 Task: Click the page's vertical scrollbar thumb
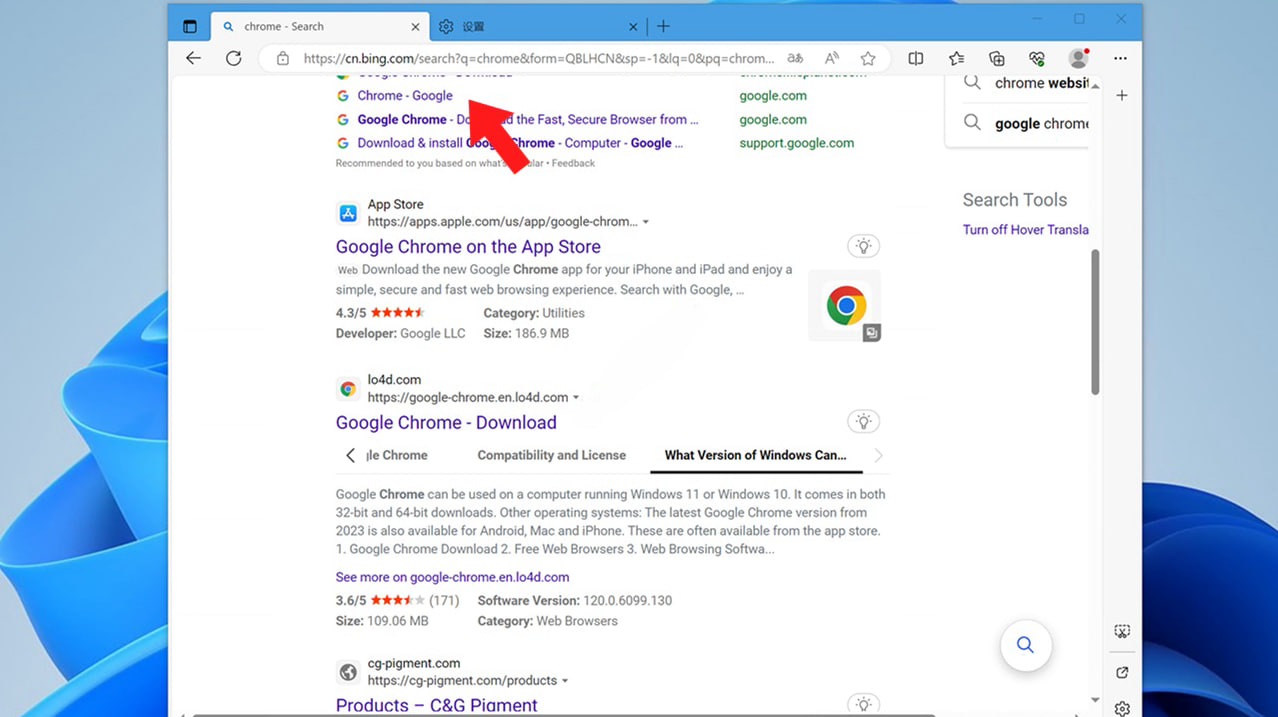tap(1095, 320)
